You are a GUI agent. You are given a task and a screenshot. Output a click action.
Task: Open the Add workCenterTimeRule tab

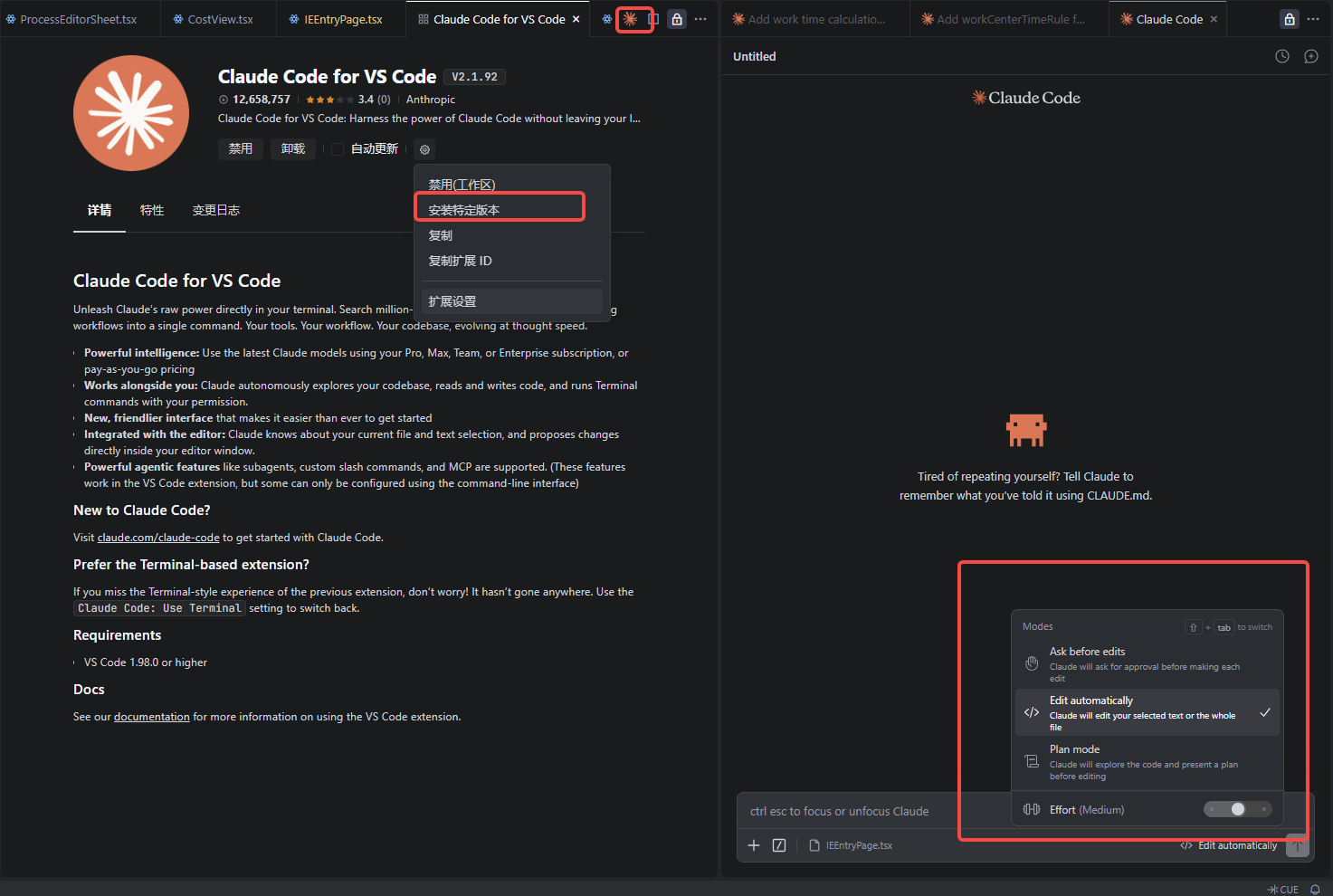coord(1011,19)
